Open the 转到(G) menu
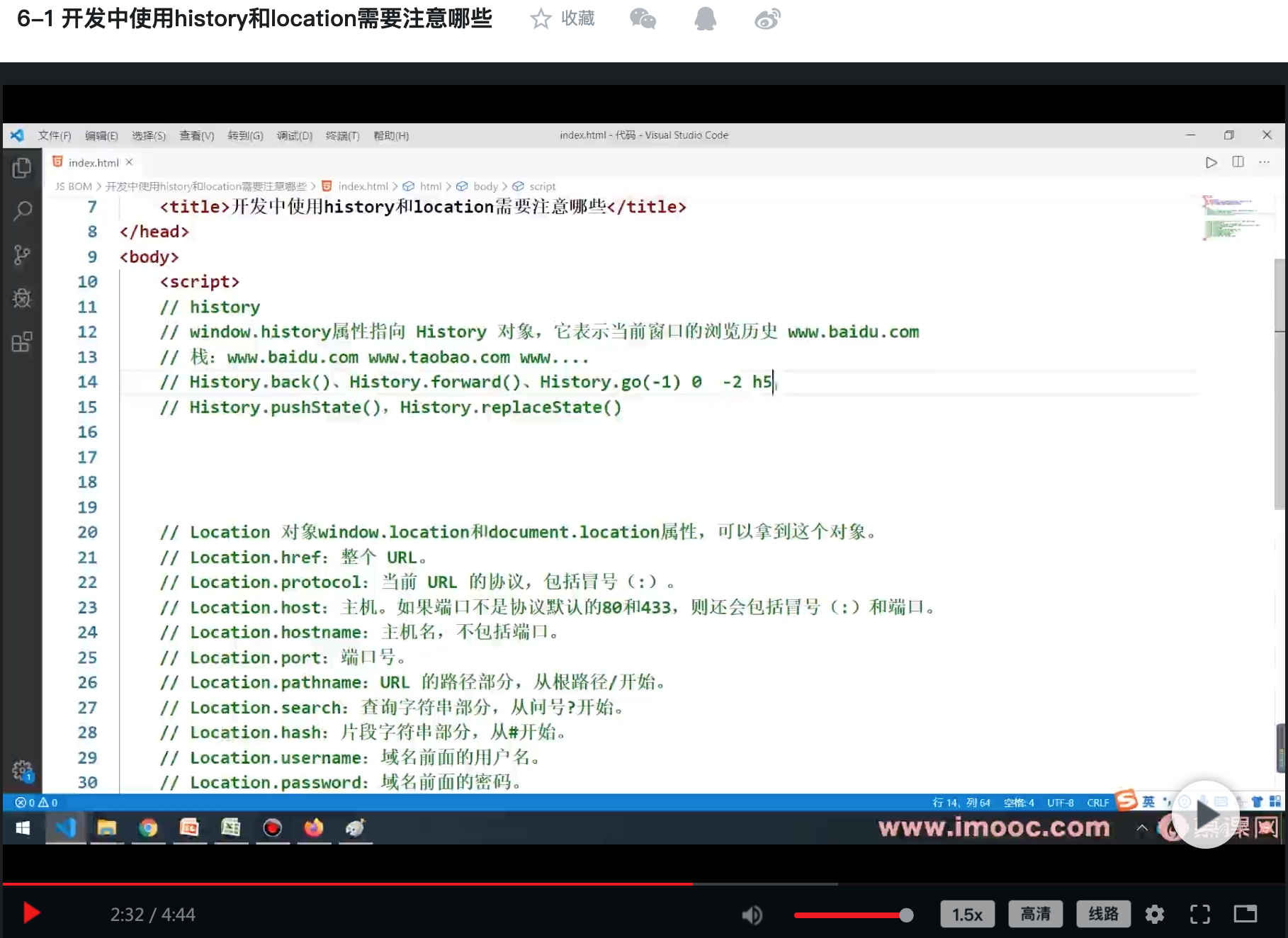This screenshot has height=938, width=1288. tap(245, 135)
